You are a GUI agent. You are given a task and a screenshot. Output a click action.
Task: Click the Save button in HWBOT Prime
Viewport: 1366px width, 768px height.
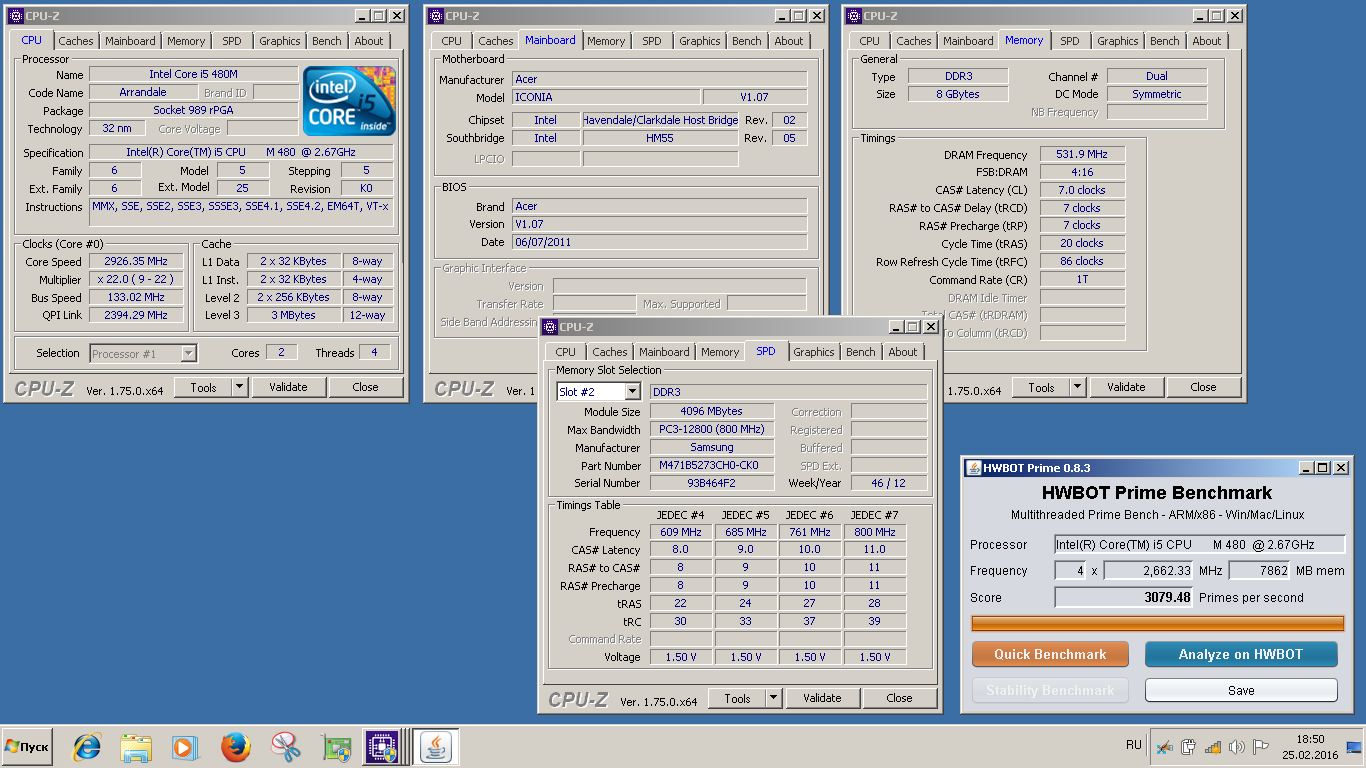click(x=1241, y=690)
